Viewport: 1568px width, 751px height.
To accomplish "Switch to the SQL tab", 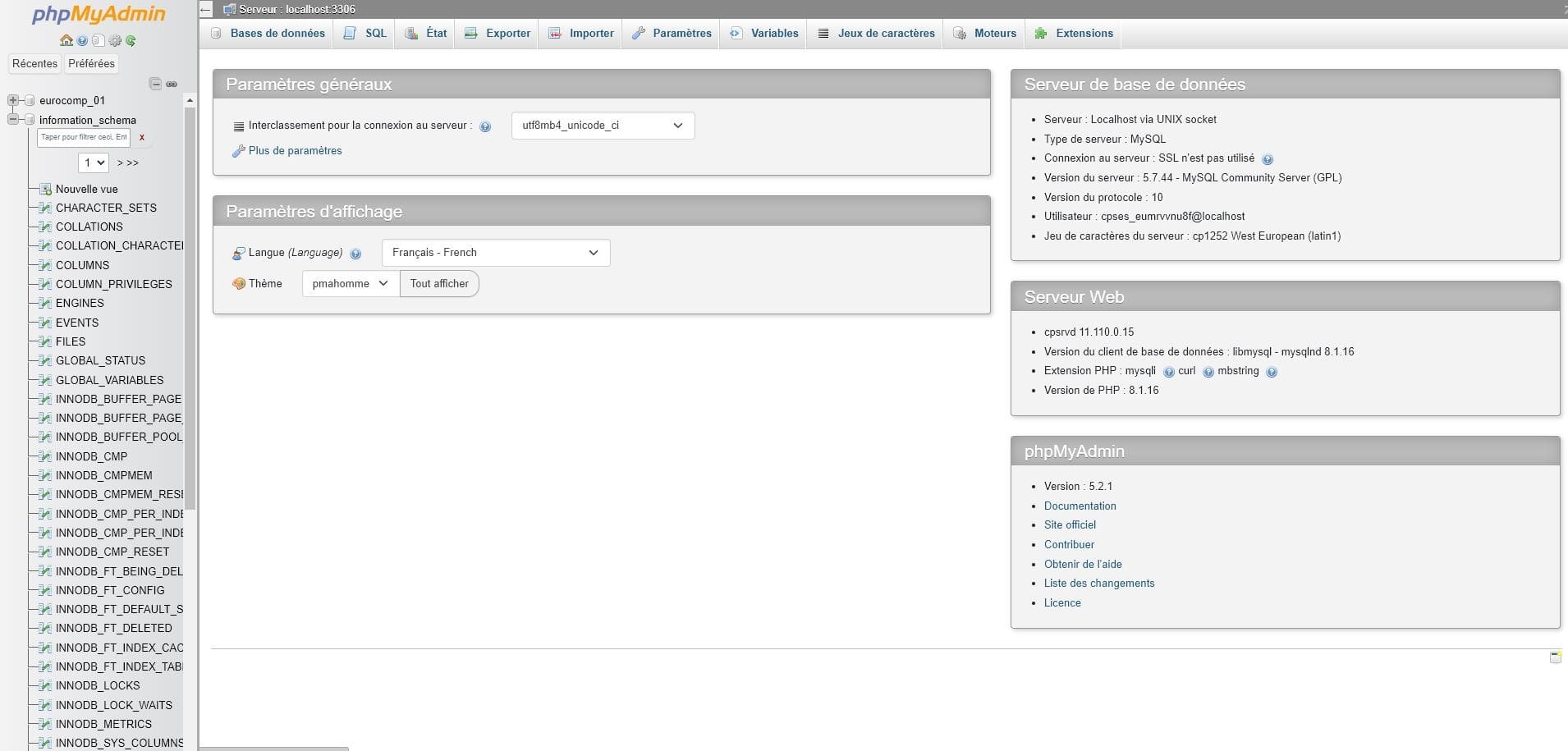I will (365, 34).
